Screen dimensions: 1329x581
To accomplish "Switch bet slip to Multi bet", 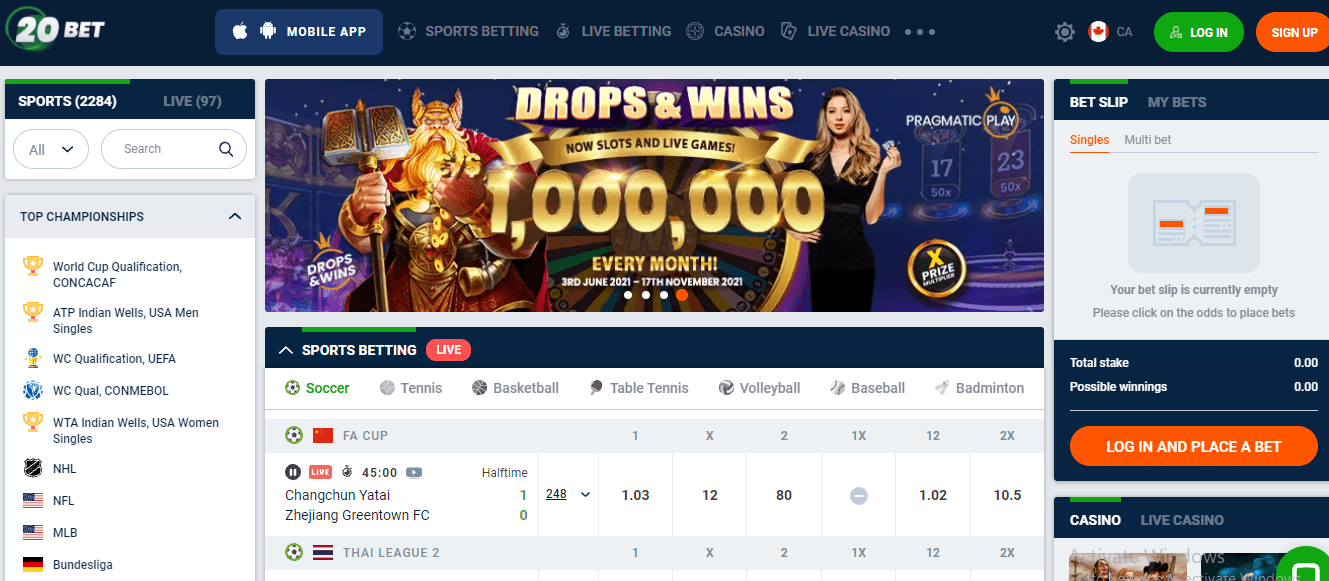I will [x=1147, y=140].
